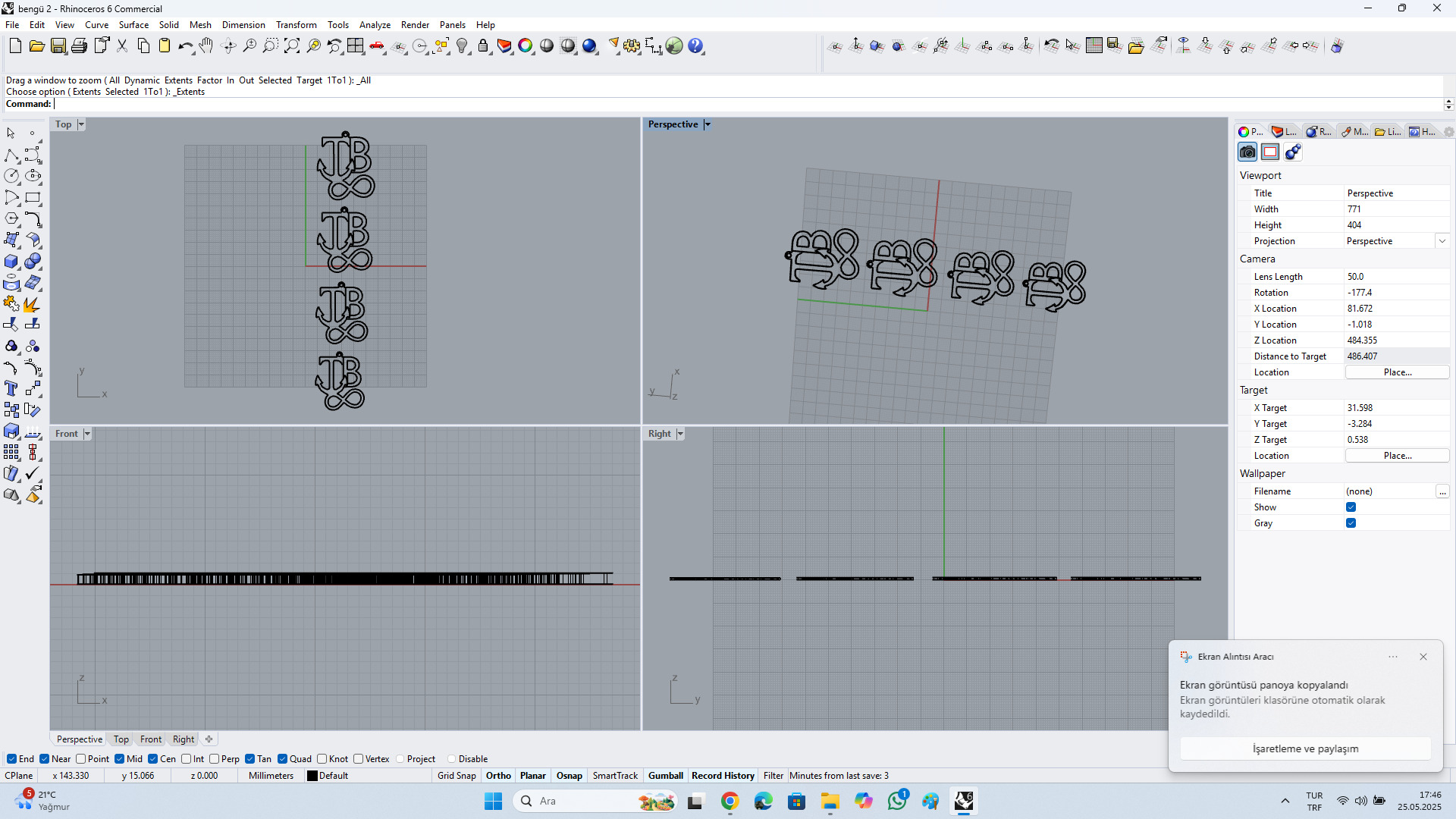Viewport: 1456px width, 819px height.
Task: Click the Save file icon
Action: 58,46
